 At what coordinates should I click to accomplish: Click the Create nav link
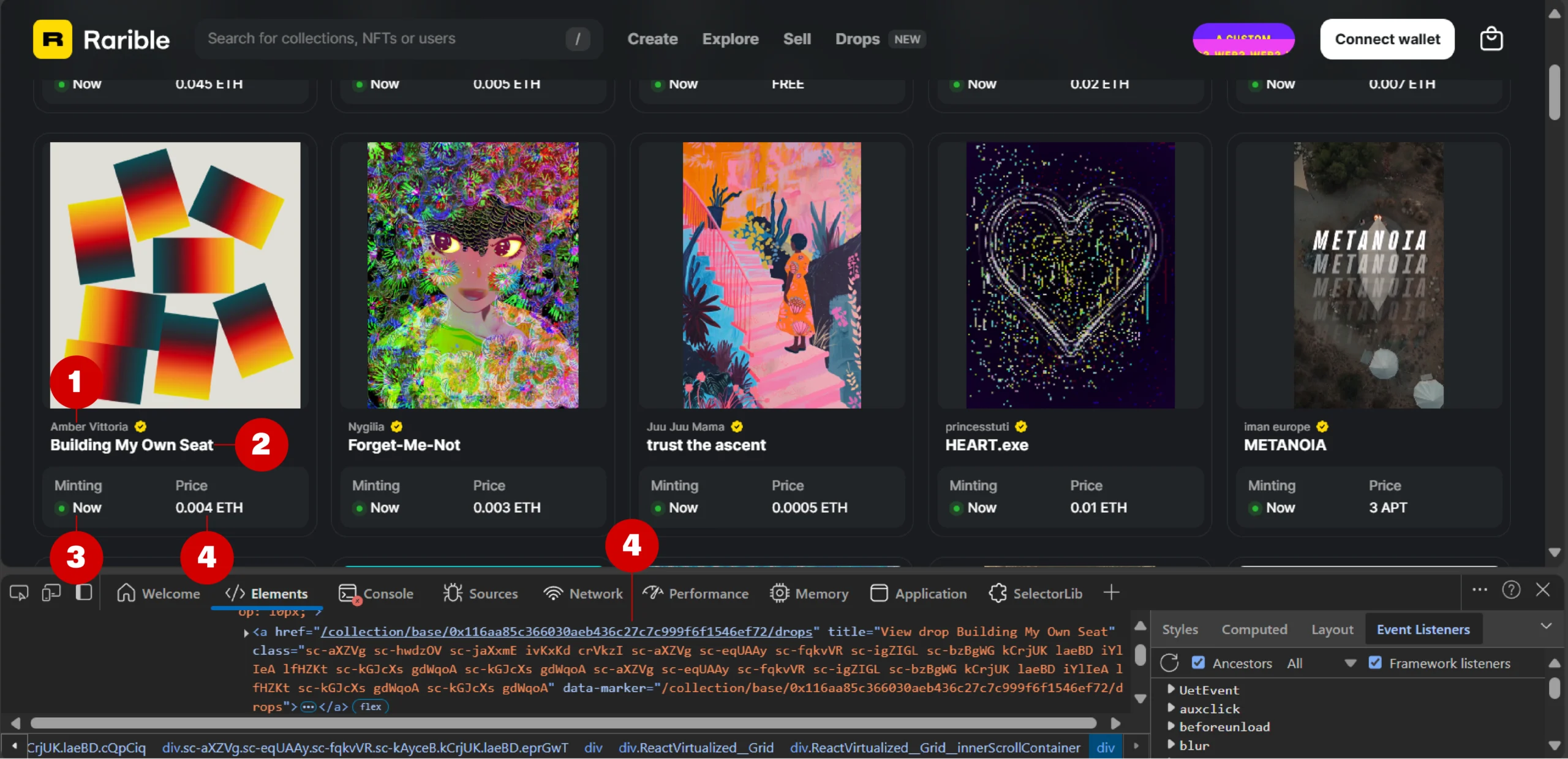point(652,39)
